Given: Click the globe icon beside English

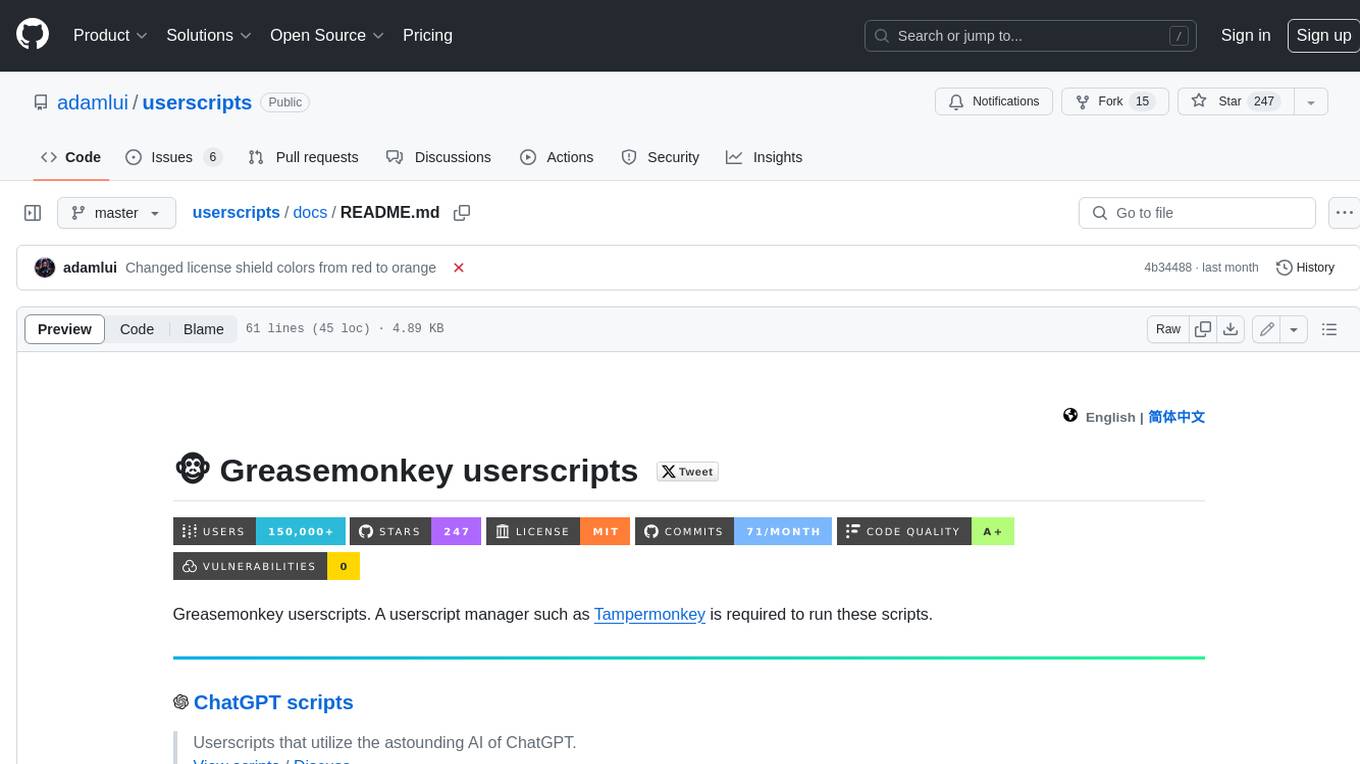Looking at the screenshot, I should (x=1070, y=416).
